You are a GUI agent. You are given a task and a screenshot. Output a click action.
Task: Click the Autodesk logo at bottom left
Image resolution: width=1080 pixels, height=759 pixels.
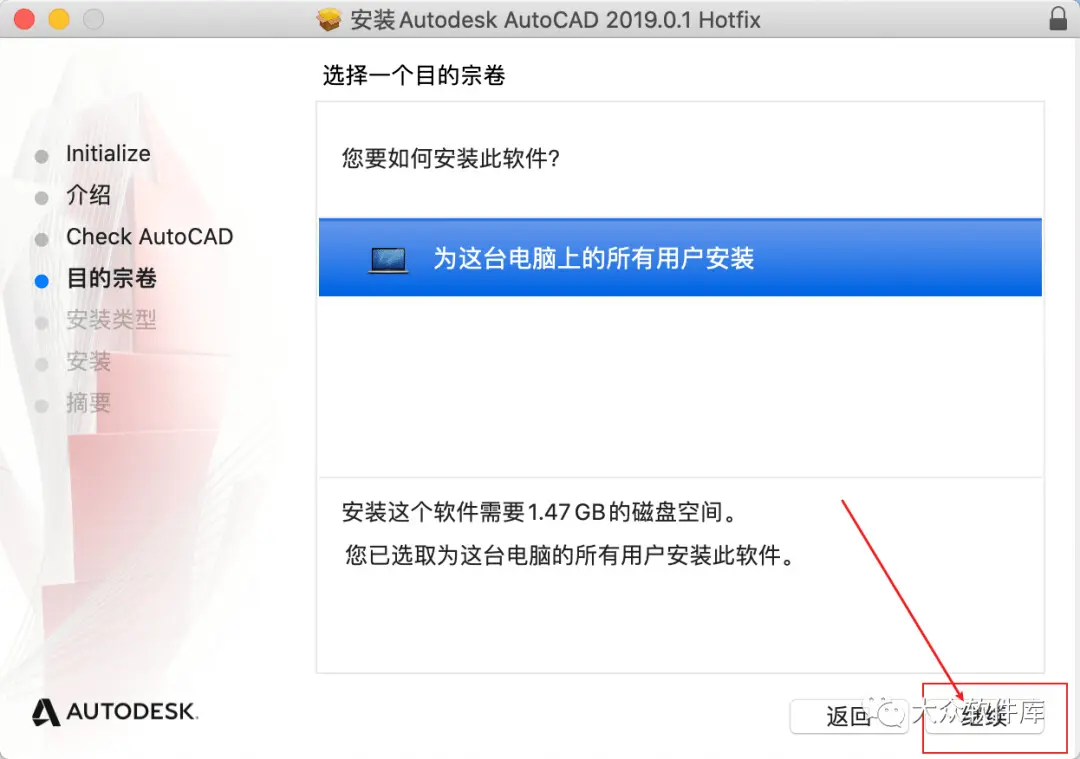point(115,711)
